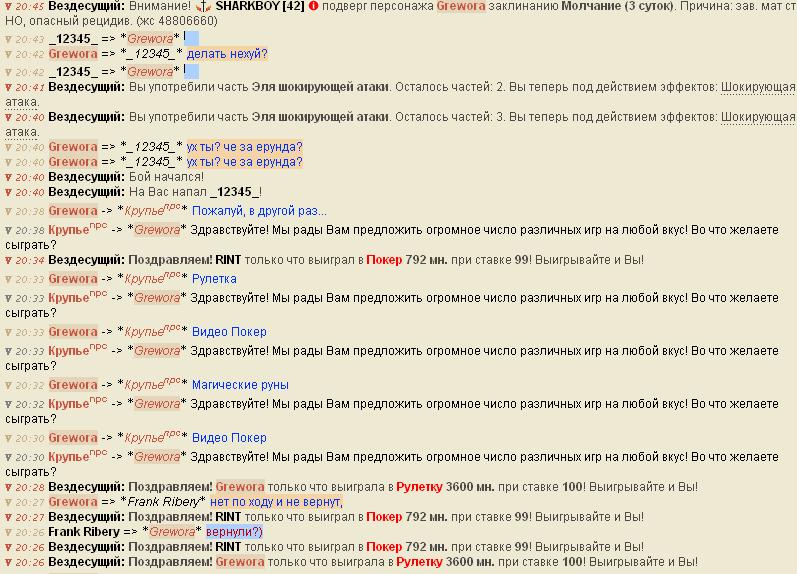Image resolution: width=797 pixels, height=574 pixels.
Task: Click the Grewora name in the 20:45 silence notice
Action: click(x=461, y=6)
